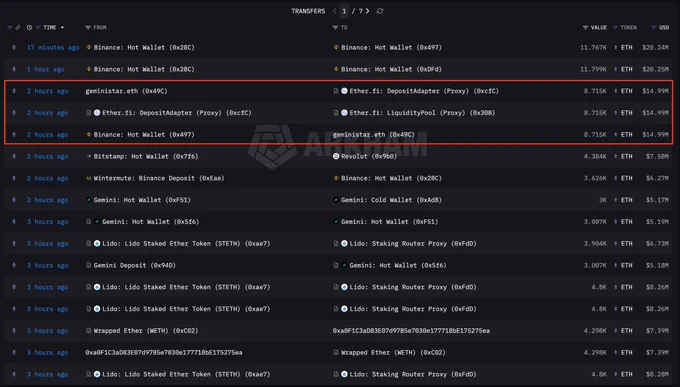Toggle the TIME sort arrow
The height and width of the screenshot is (387, 680).
(62, 27)
